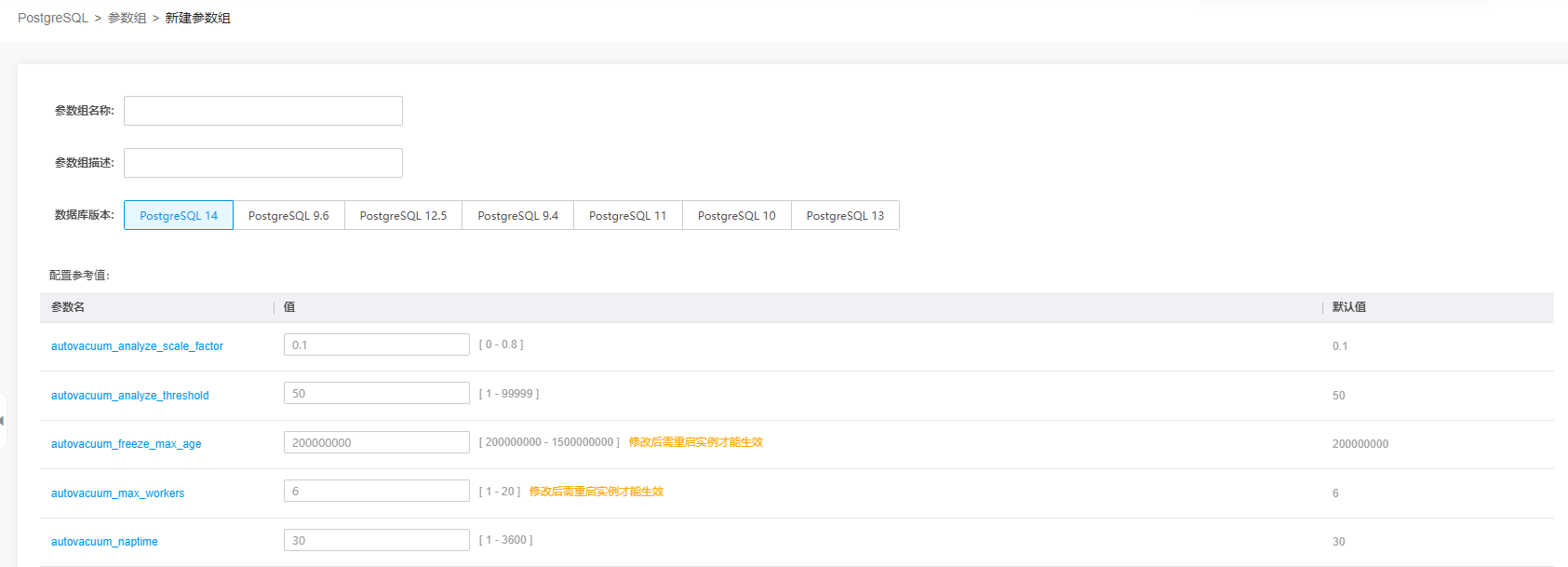
Task: Click the 默认值 column header
Action: (1349, 307)
